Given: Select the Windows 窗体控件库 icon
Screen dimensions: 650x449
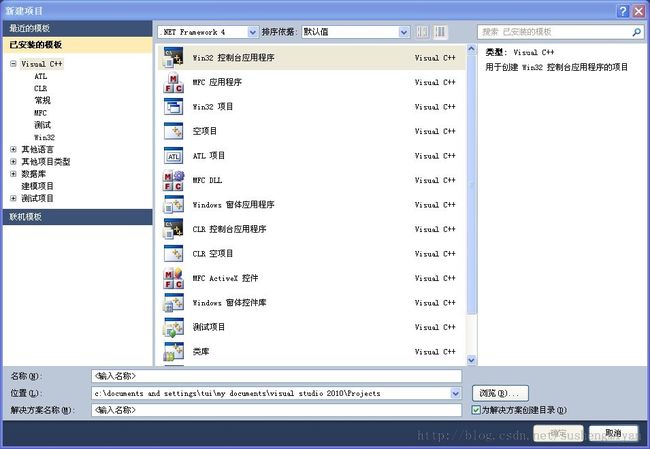Looking at the screenshot, I should point(173,302).
